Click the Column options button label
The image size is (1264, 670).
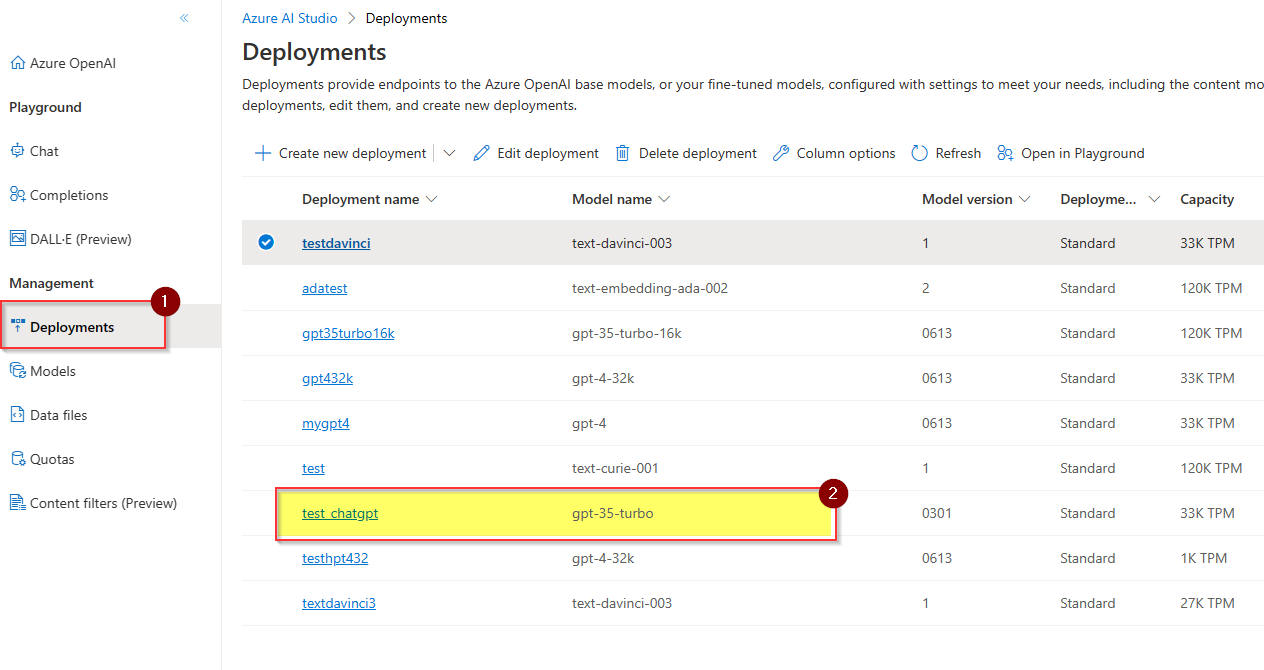(846, 153)
